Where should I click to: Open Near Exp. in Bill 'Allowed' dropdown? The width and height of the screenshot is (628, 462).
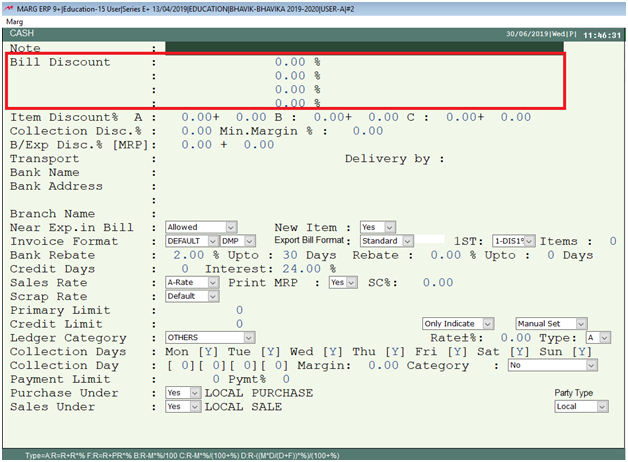click(x=201, y=227)
